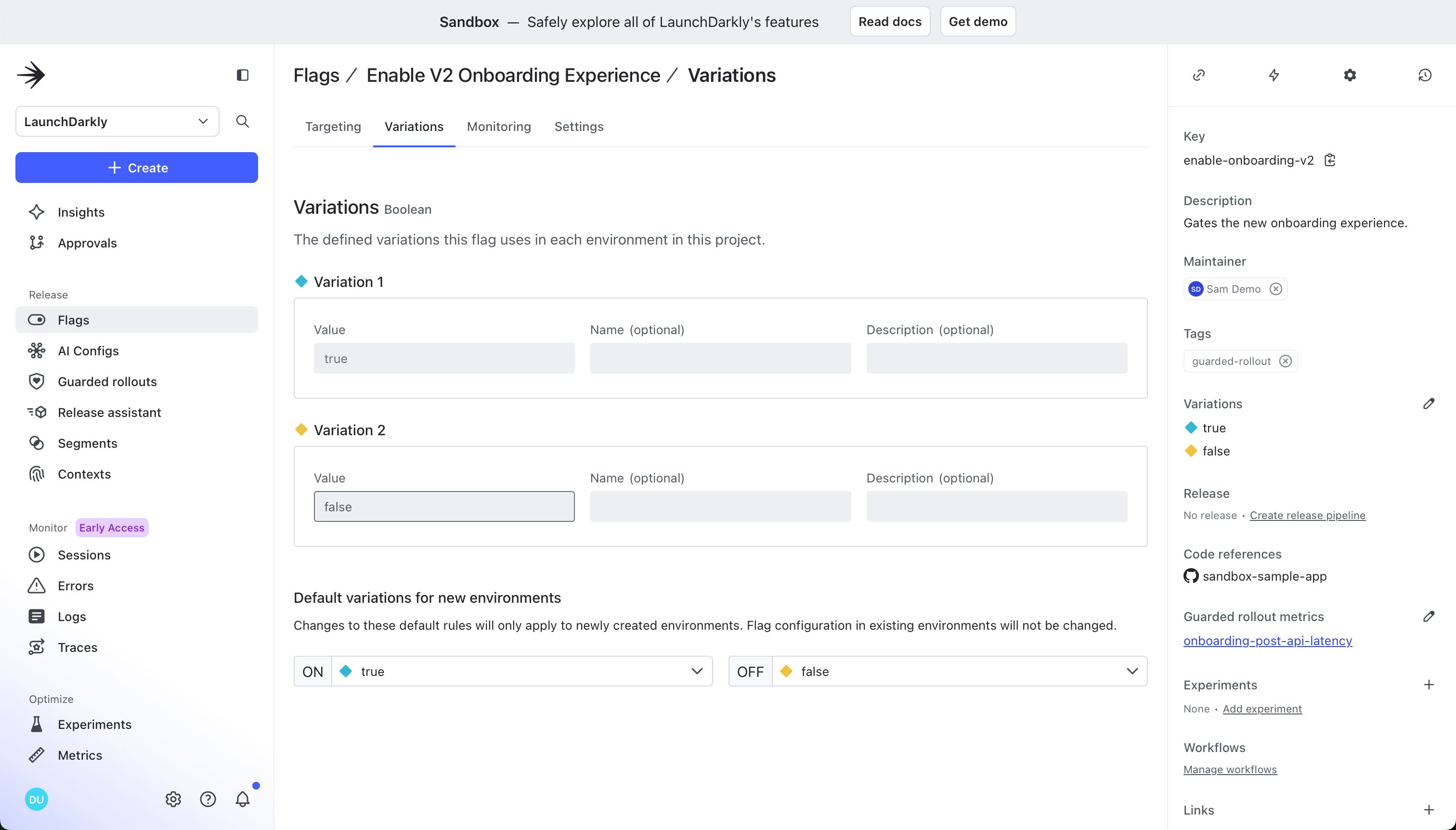Select Flags in the sidebar
The image size is (1456, 830).
point(137,320)
